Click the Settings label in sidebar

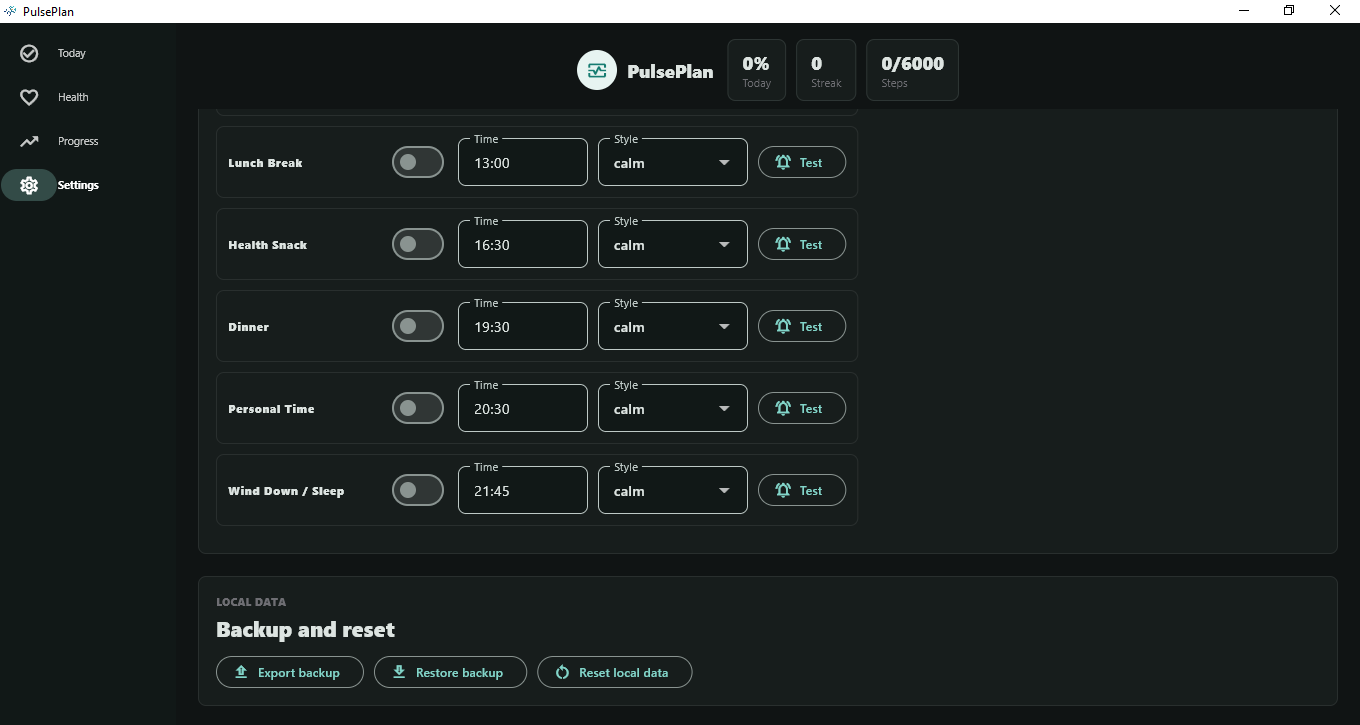[x=78, y=185]
